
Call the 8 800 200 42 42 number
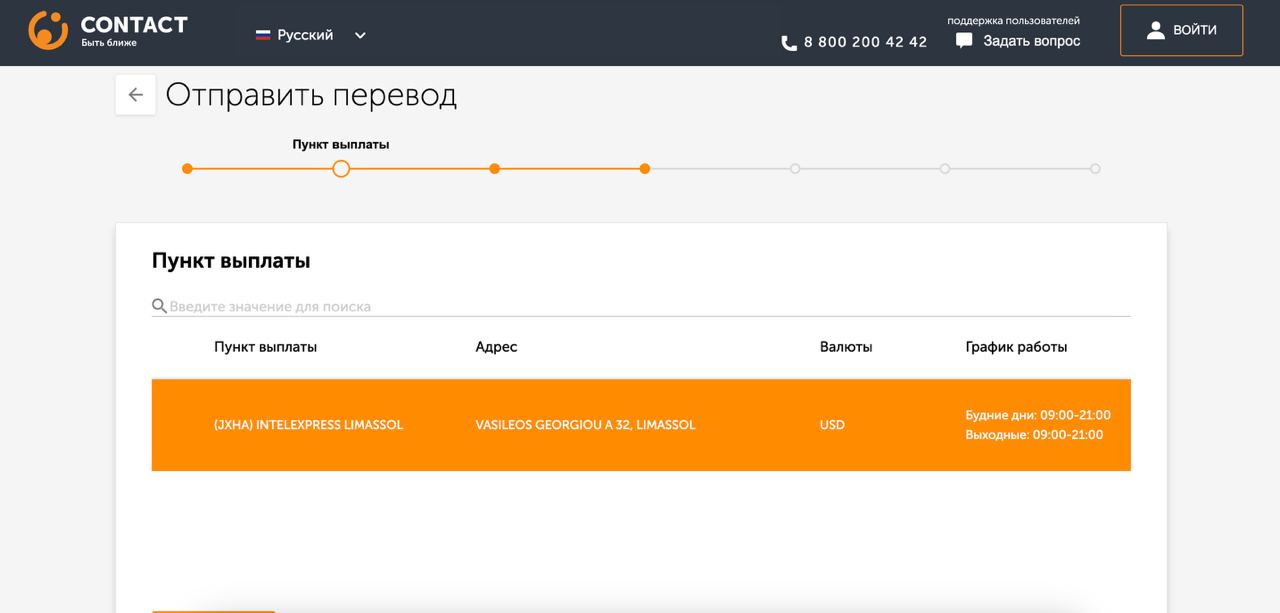(x=865, y=42)
